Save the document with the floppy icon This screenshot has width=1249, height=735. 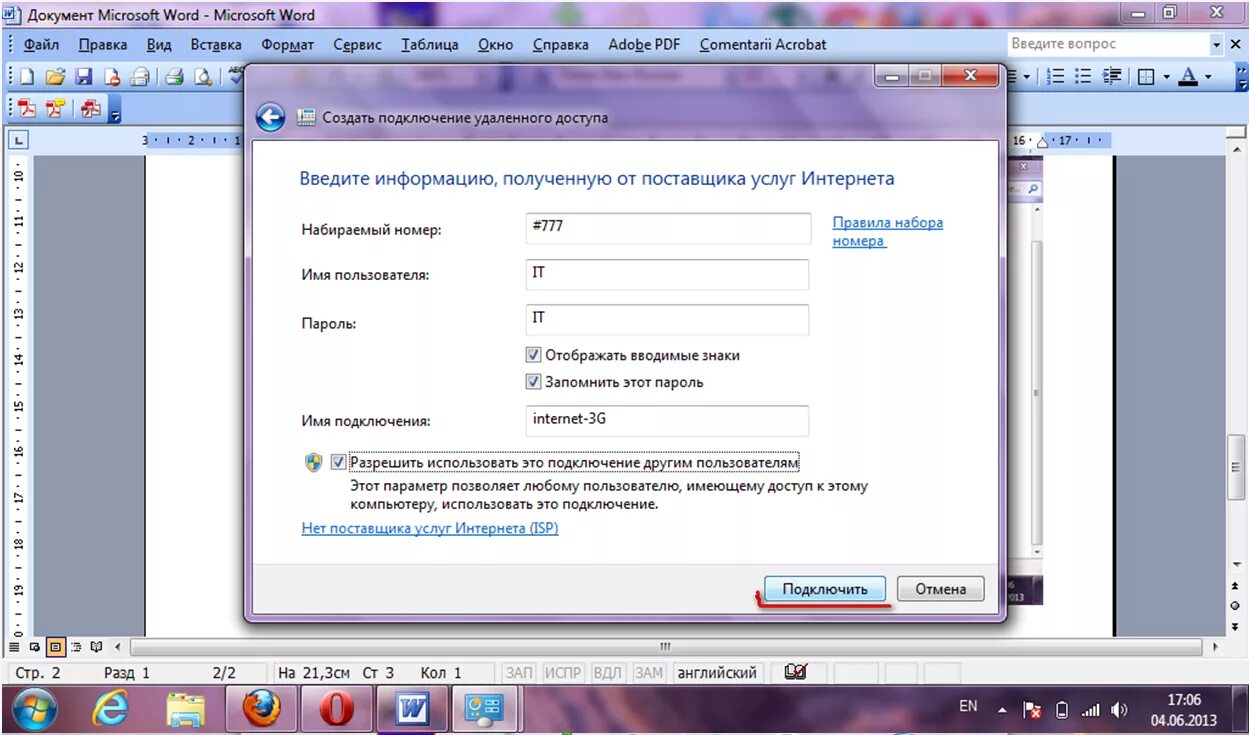coord(84,77)
